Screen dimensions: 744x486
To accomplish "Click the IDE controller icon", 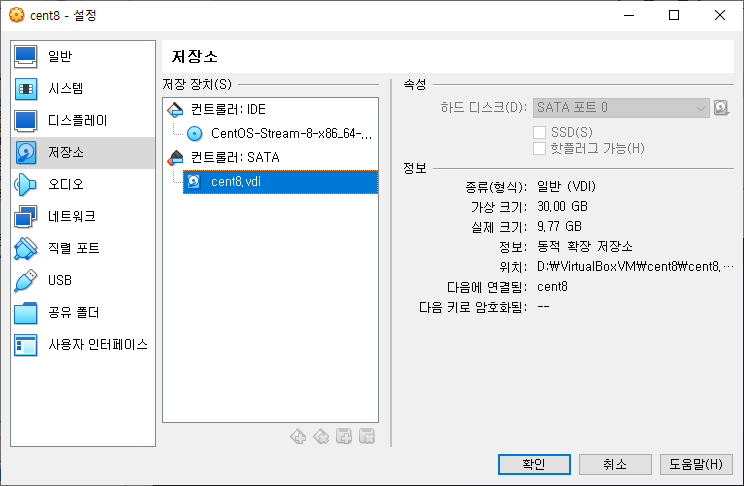I will point(175,110).
